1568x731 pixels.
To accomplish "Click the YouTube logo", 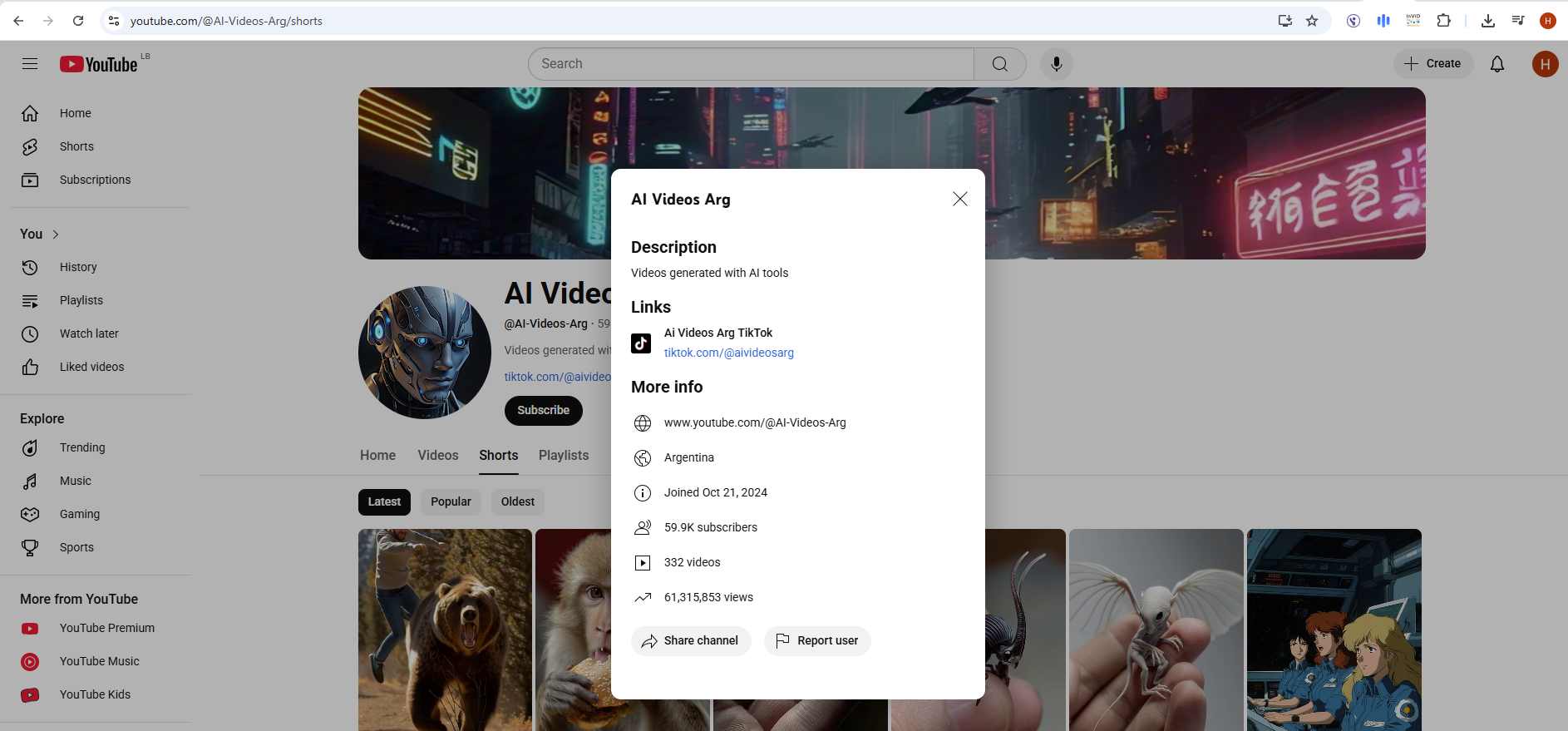I will coord(98,64).
